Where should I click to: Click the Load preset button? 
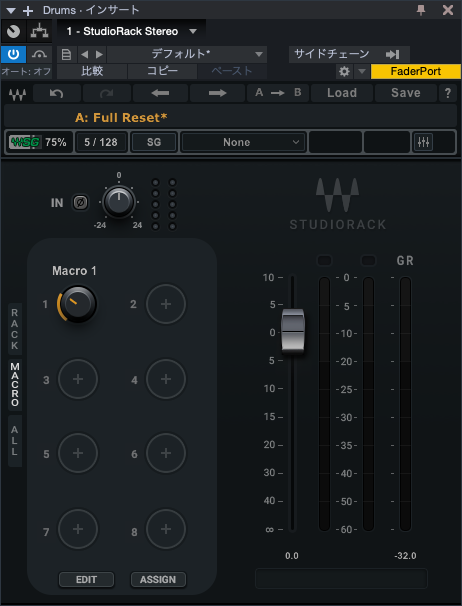point(342,93)
